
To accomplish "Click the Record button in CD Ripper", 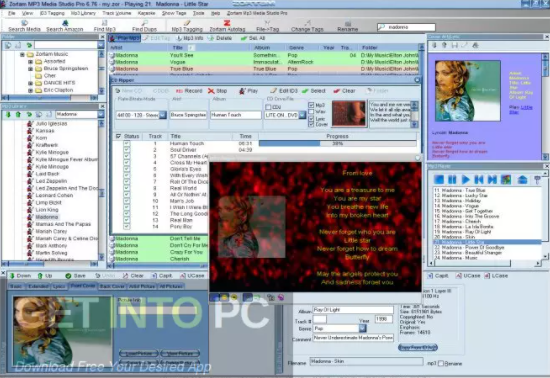I will pos(189,91).
